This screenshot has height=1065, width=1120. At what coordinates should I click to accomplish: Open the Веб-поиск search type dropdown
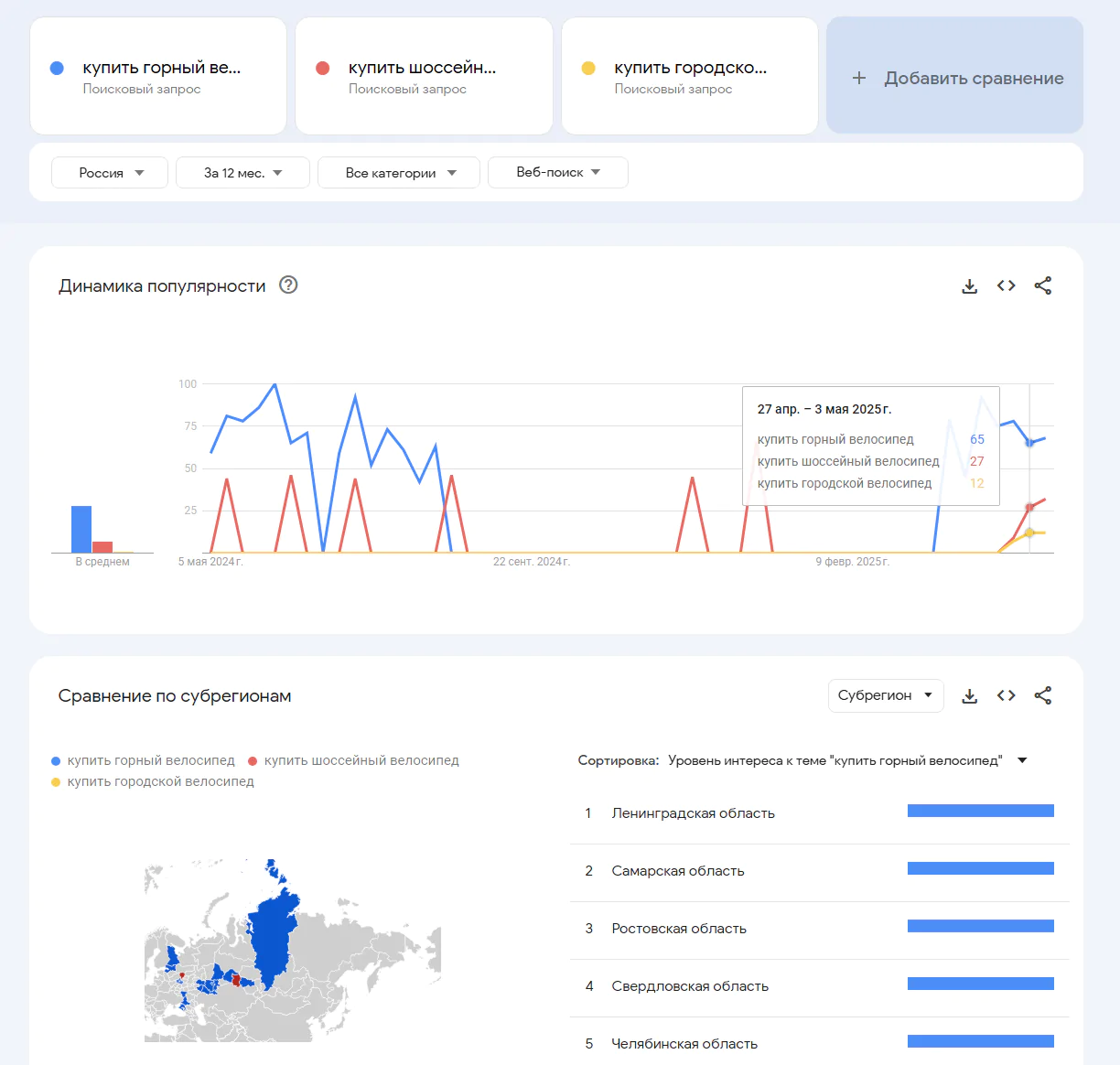click(558, 172)
